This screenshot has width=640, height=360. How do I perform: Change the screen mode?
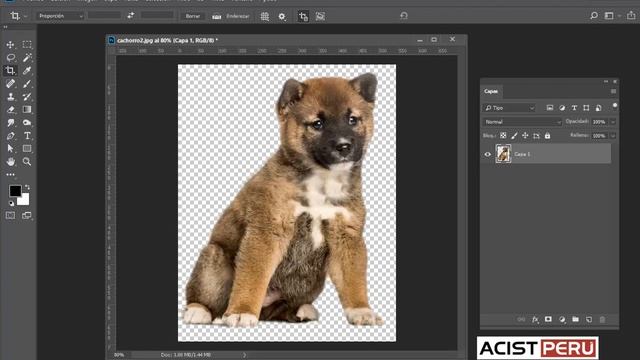coord(27,216)
